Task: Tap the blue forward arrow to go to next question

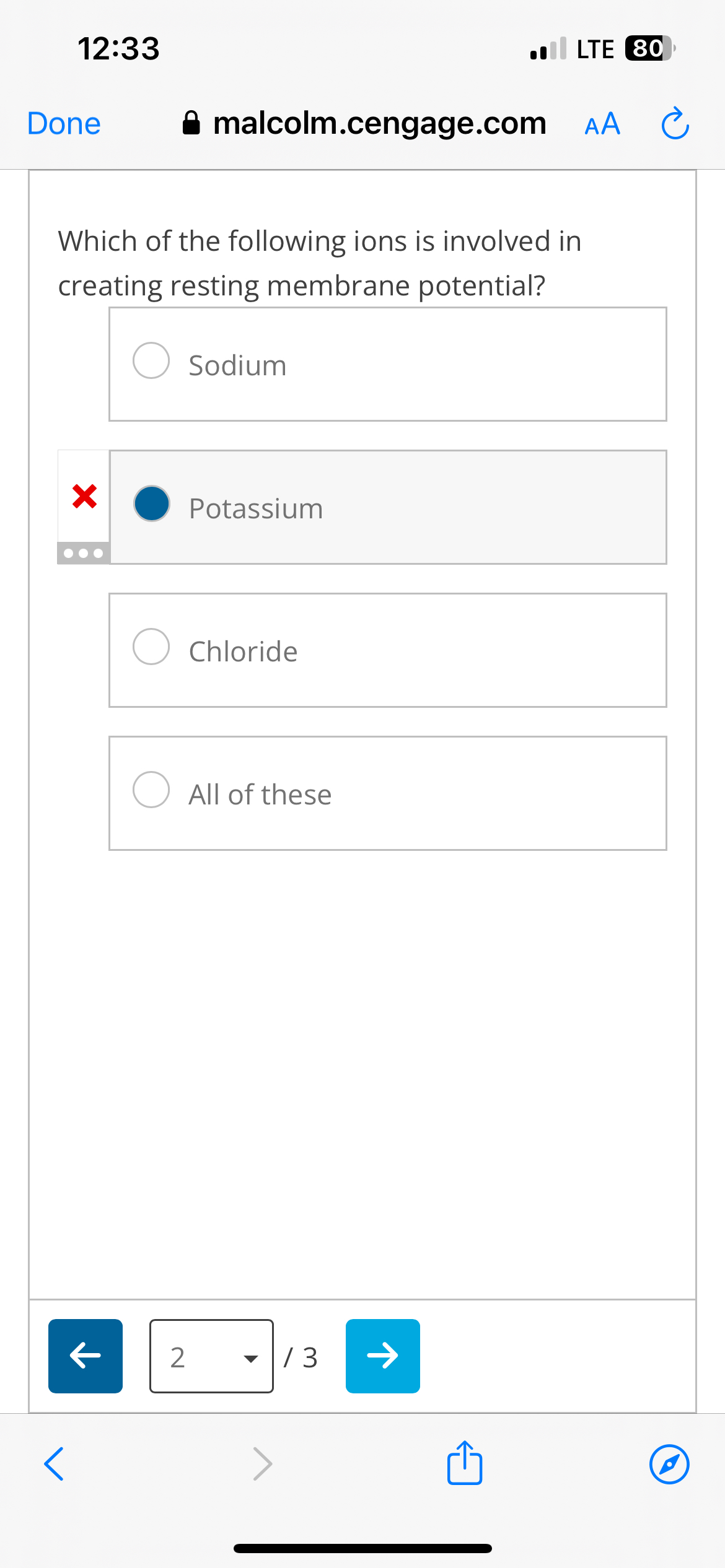Action: click(382, 1356)
